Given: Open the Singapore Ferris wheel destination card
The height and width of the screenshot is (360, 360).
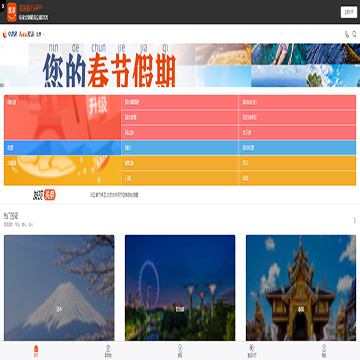Looking at the screenshot, I should pyautogui.click(x=180, y=288).
